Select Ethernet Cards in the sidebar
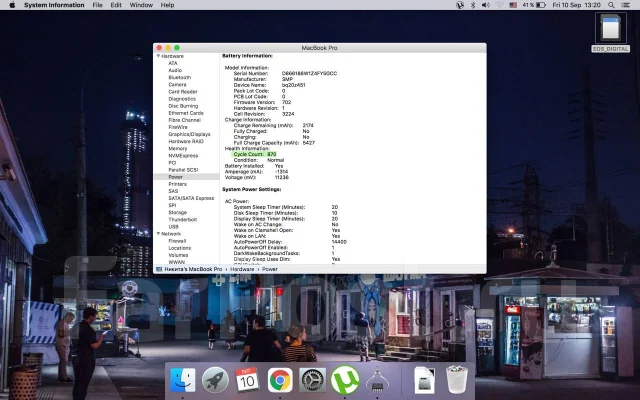The width and height of the screenshot is (640, 400). pos(186,113)
